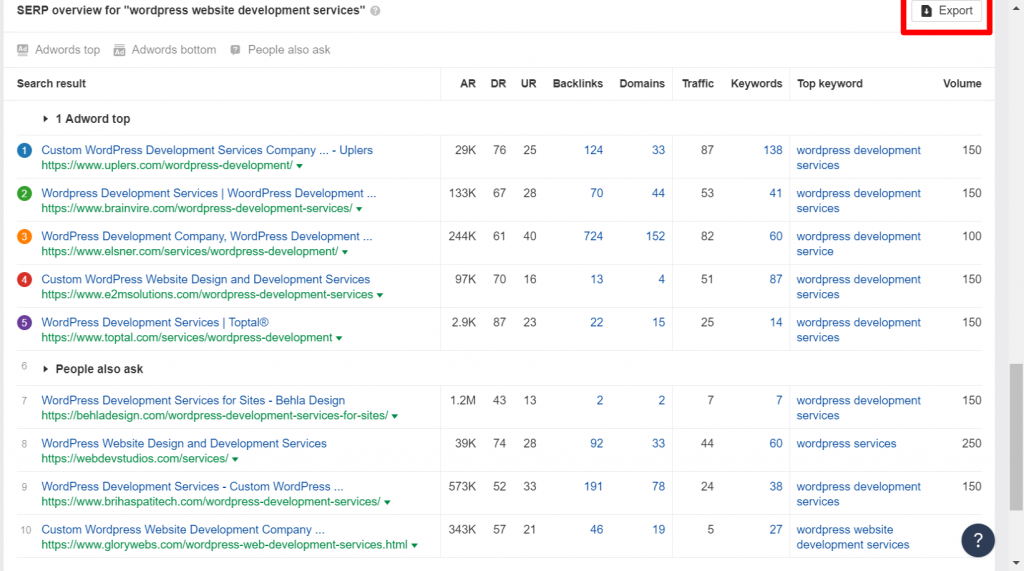Viewport: 1024px width, 571px height.
Task: Click the Export button
Action: pyautogui.click(x=946, y=10)
